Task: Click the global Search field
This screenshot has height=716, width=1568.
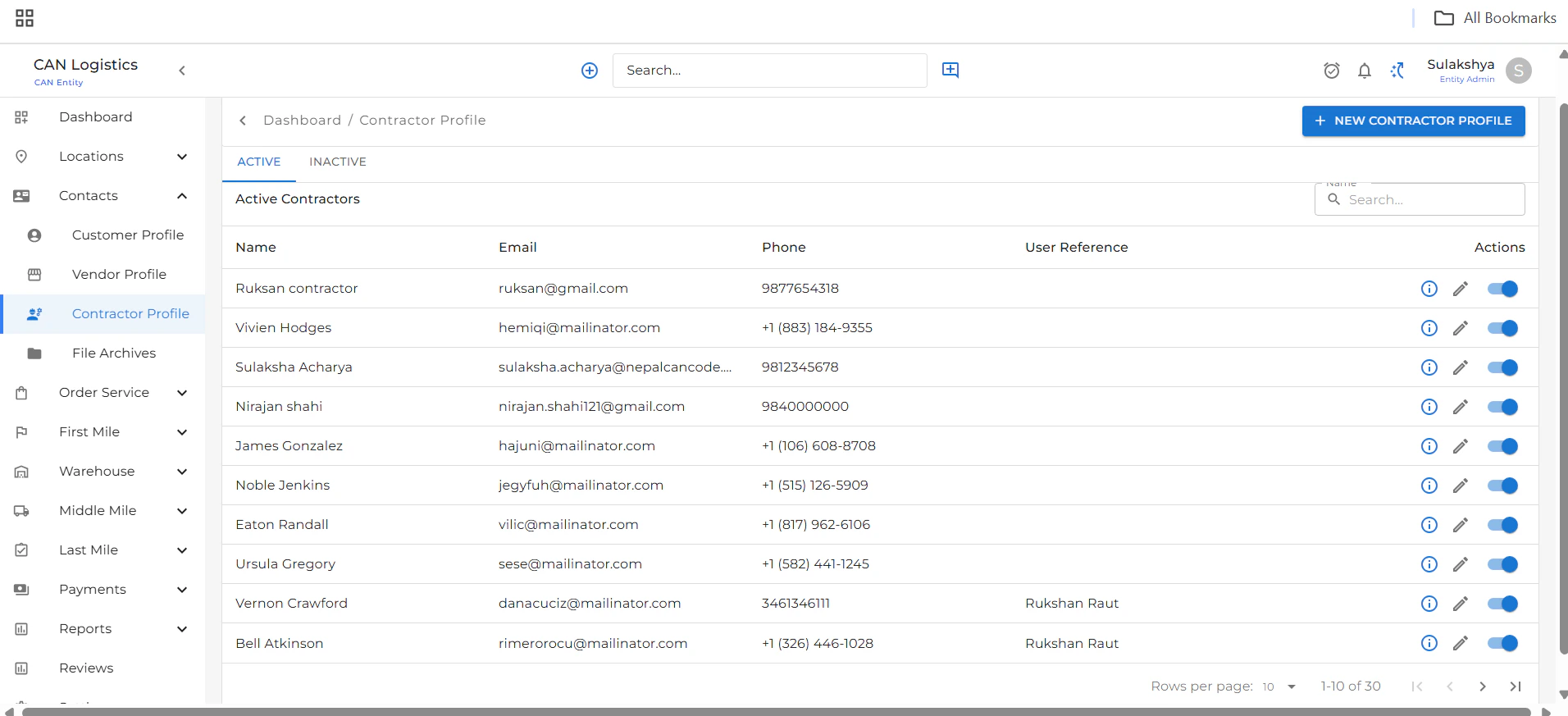Action: click(x=769, y=71)
